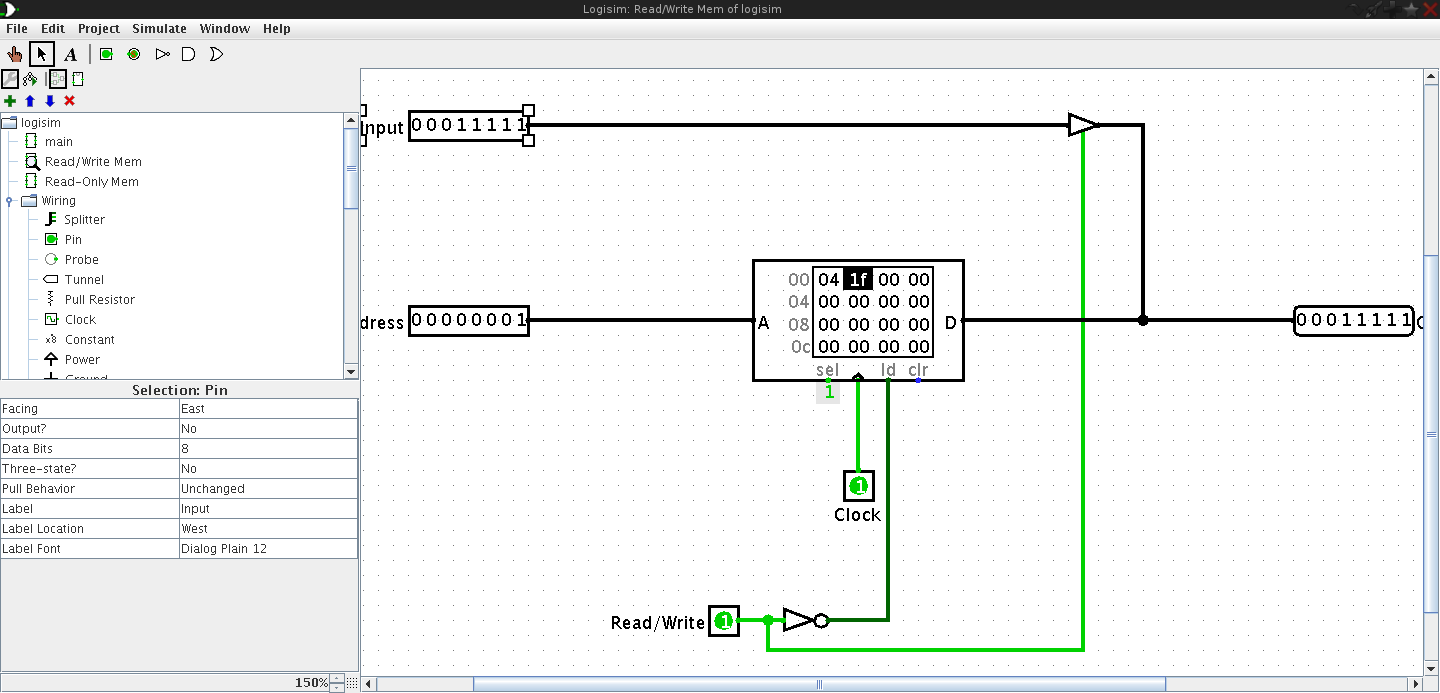Pick the AND gate tool
1440x693 pixels.
click(188, 54)
